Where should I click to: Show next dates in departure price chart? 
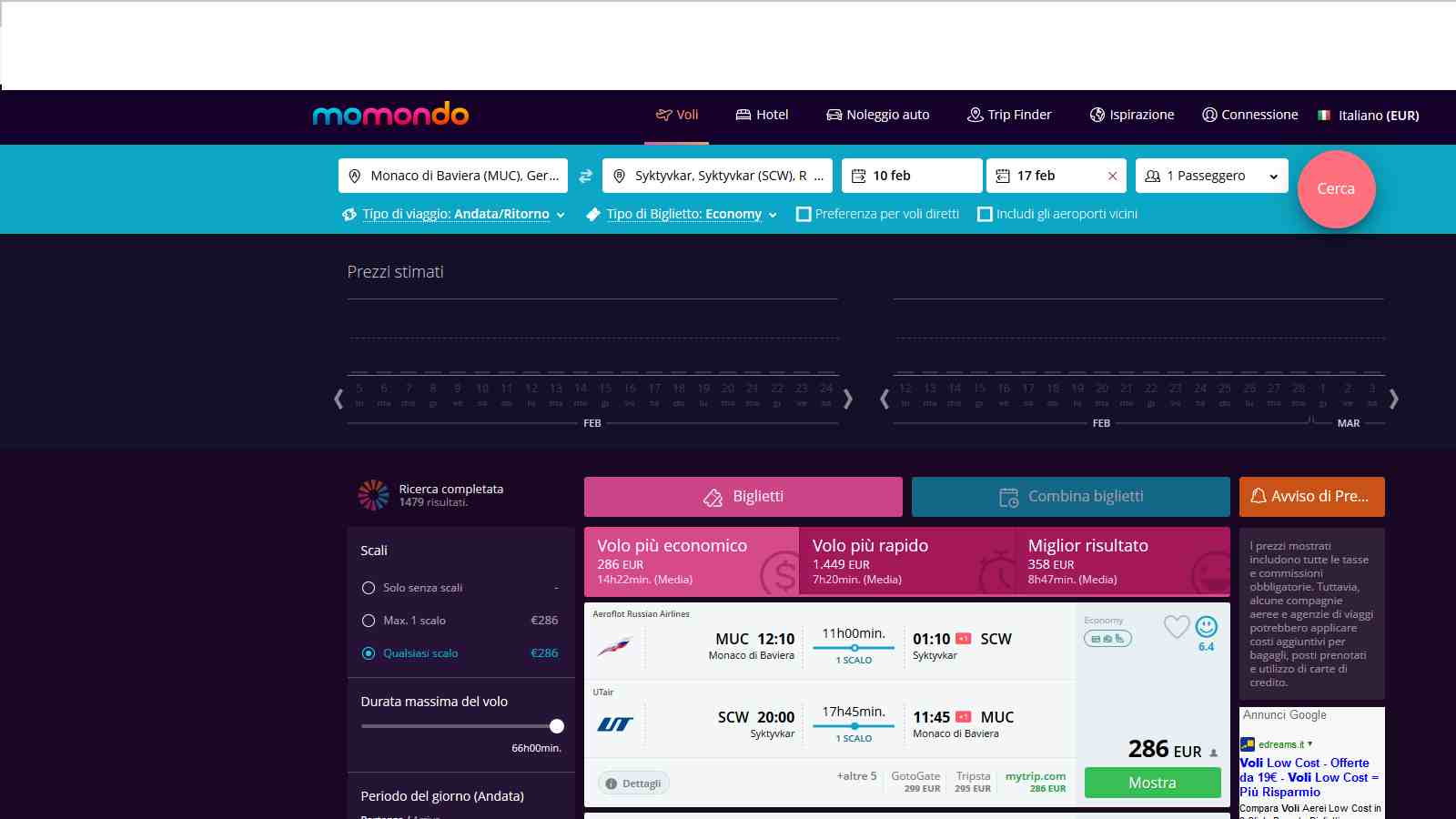pyautogui.click(x=847, y=399)
